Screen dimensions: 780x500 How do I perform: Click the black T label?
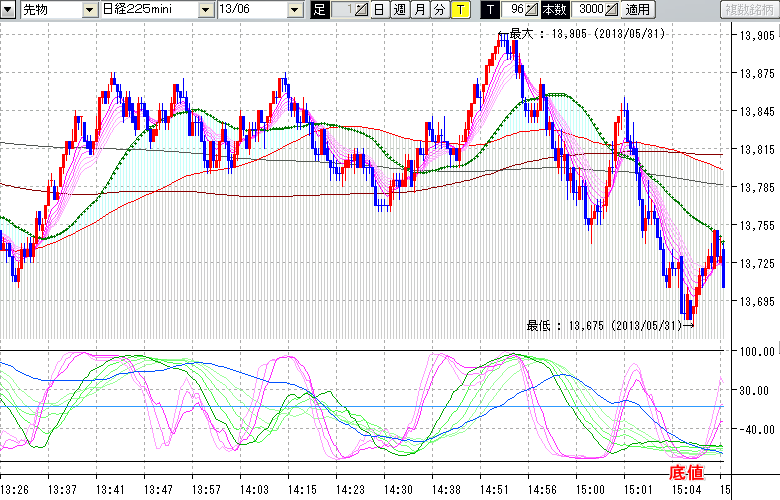(488, 10)
